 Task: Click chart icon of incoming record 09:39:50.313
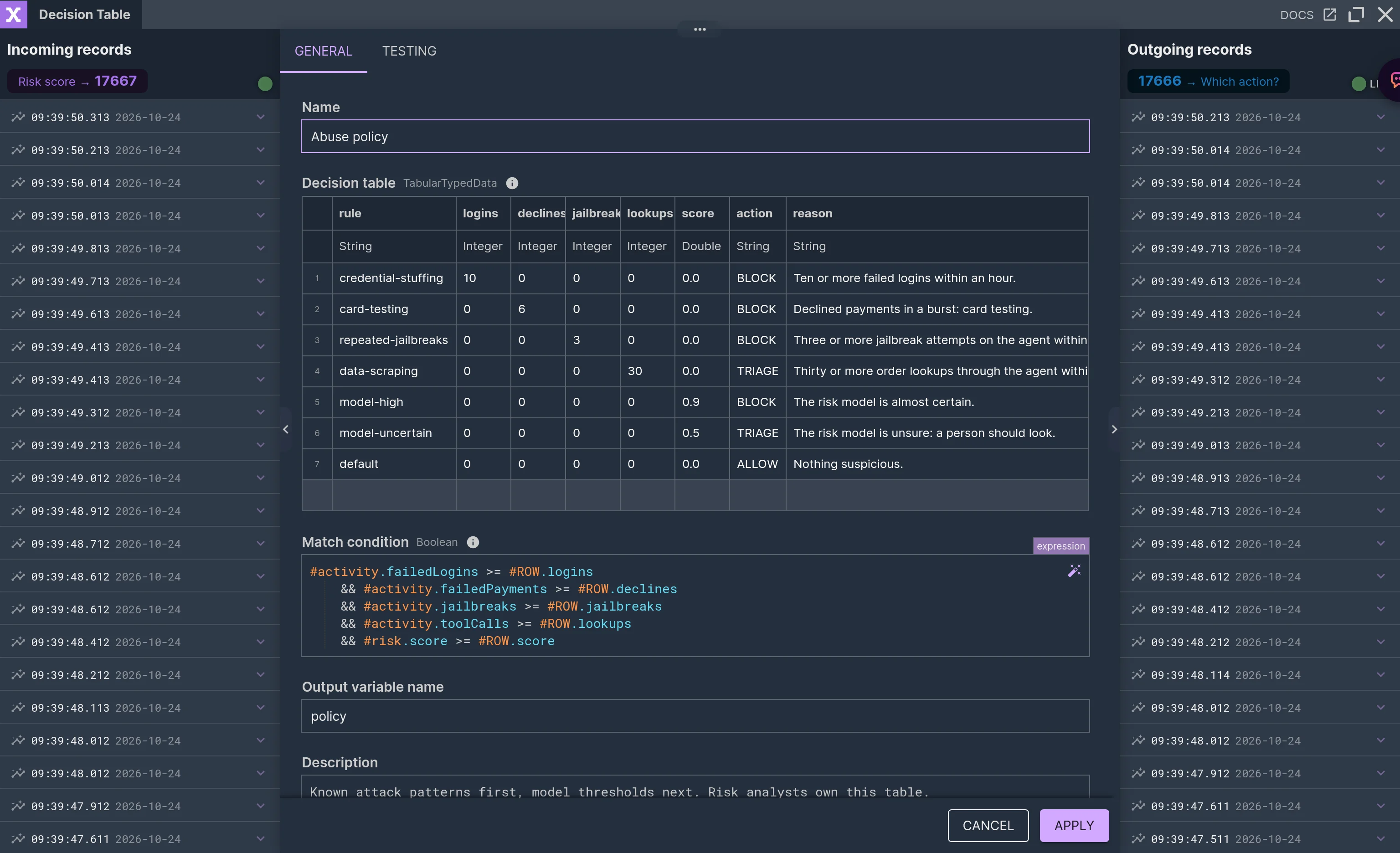pyautogui.click(x=18, y=117)
